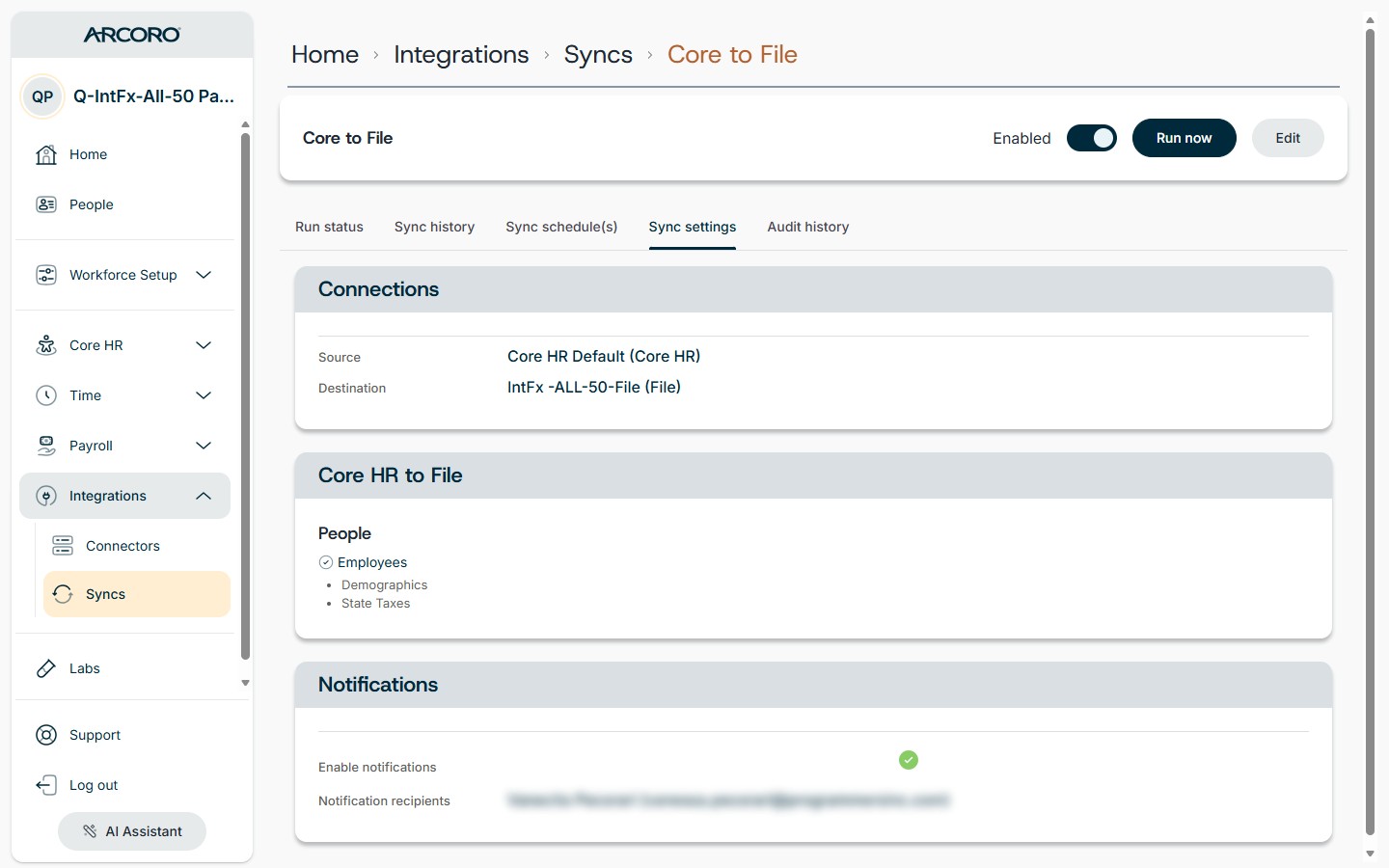Go to Home breadcrumb link
The width and height of the screenshot is (1389, 868).
(325, 55)
